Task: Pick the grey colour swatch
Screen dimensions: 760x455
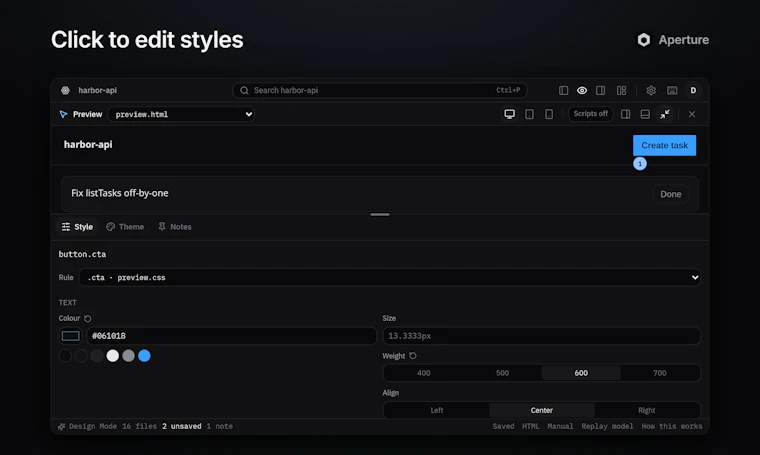Action: click(128, 356)
